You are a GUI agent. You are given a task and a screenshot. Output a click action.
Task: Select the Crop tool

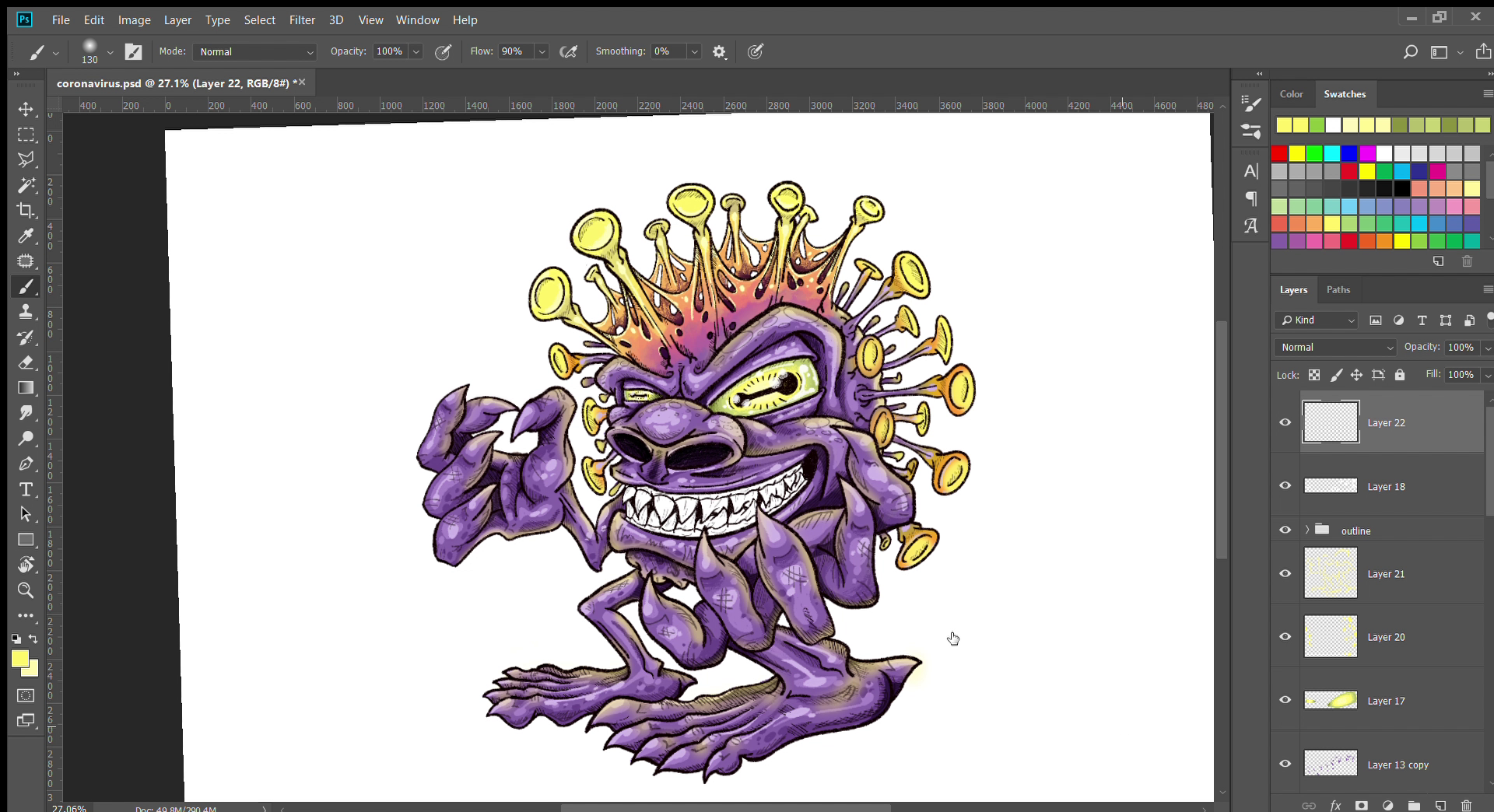[x=26, y=211]
